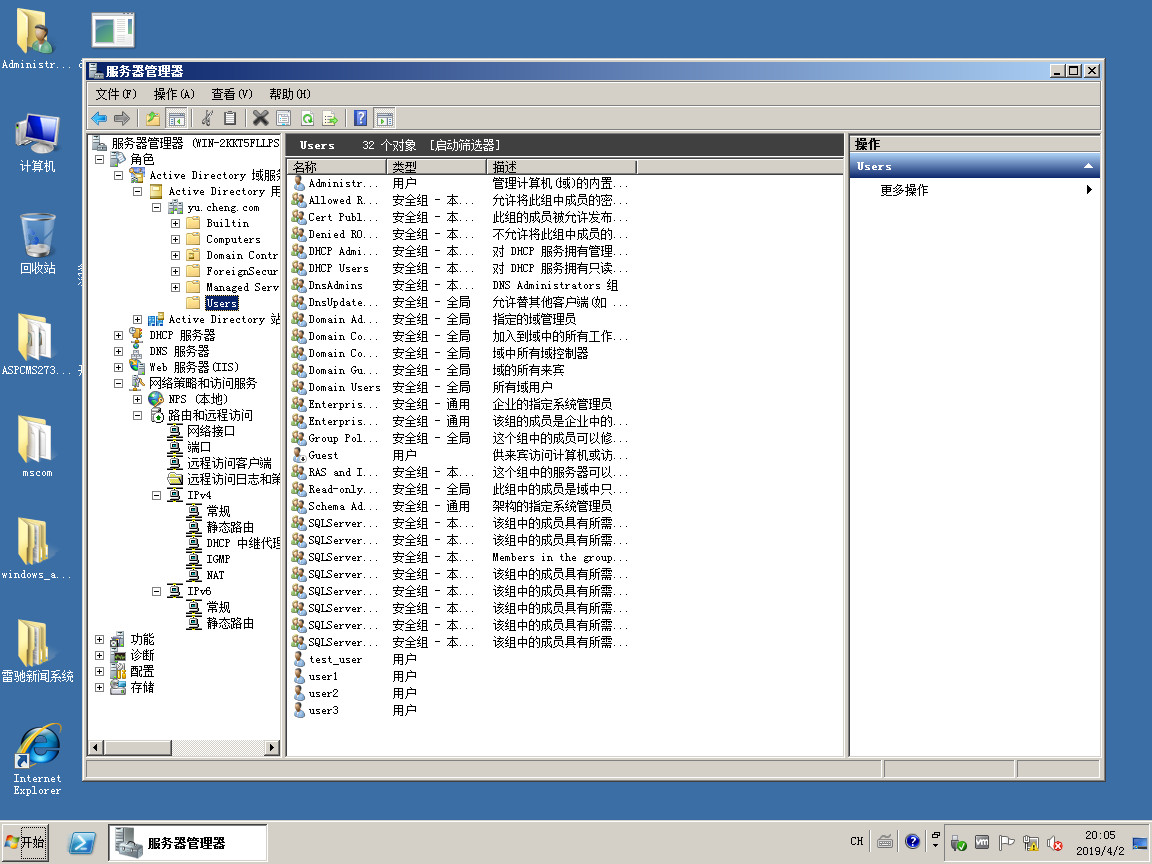This screenshot has width=1152, height=864.
Task: Collapse the IPv4 tree node
Action: click(157, 495)
